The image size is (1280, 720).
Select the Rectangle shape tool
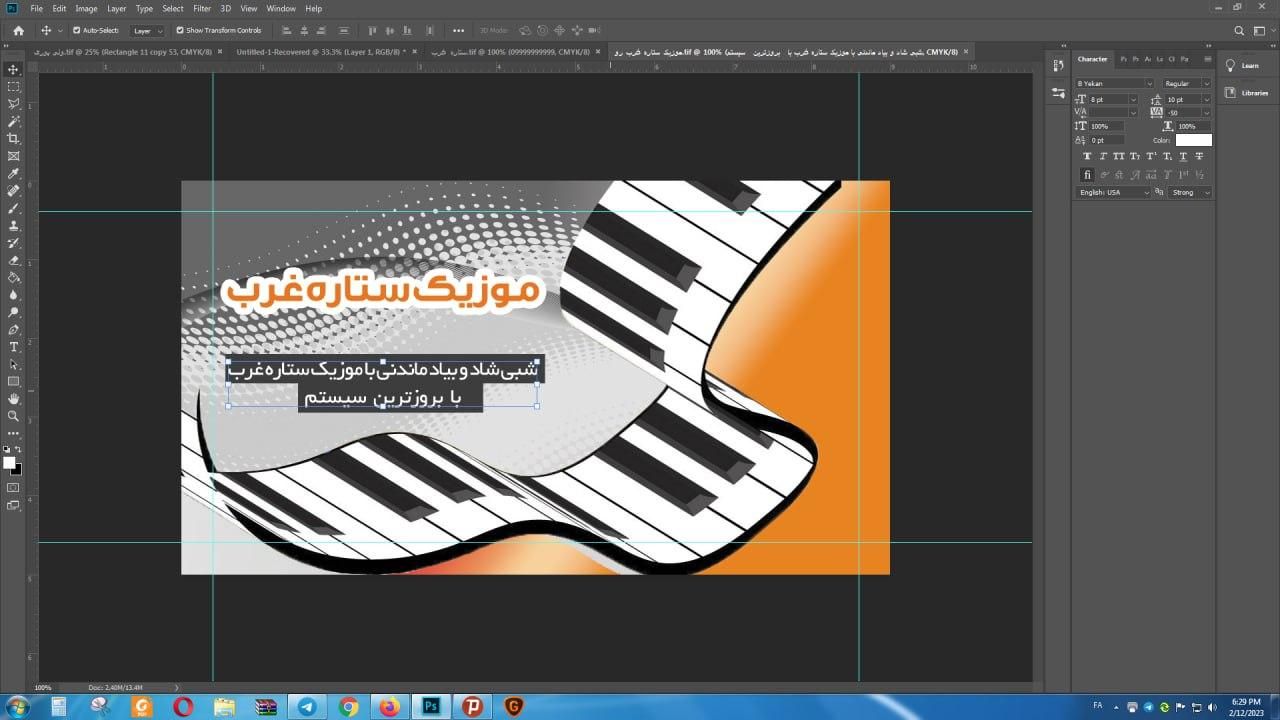[x=13, y=382]
